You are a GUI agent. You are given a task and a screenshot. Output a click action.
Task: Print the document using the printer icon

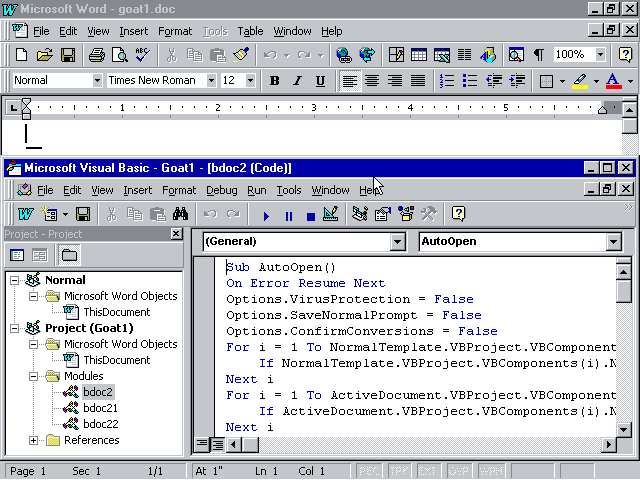[97, 55]
